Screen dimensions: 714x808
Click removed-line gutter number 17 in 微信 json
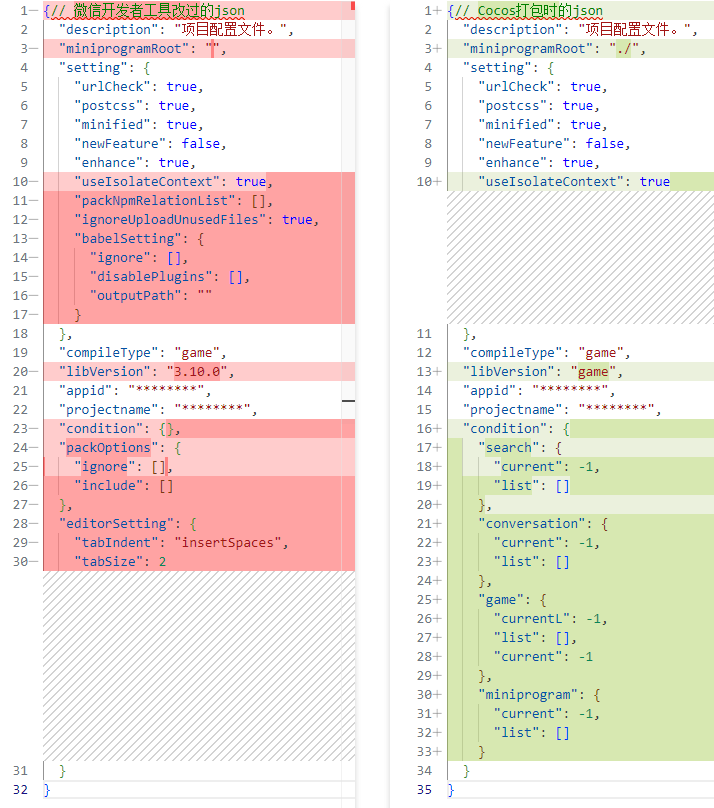click(x=20, y=314)
